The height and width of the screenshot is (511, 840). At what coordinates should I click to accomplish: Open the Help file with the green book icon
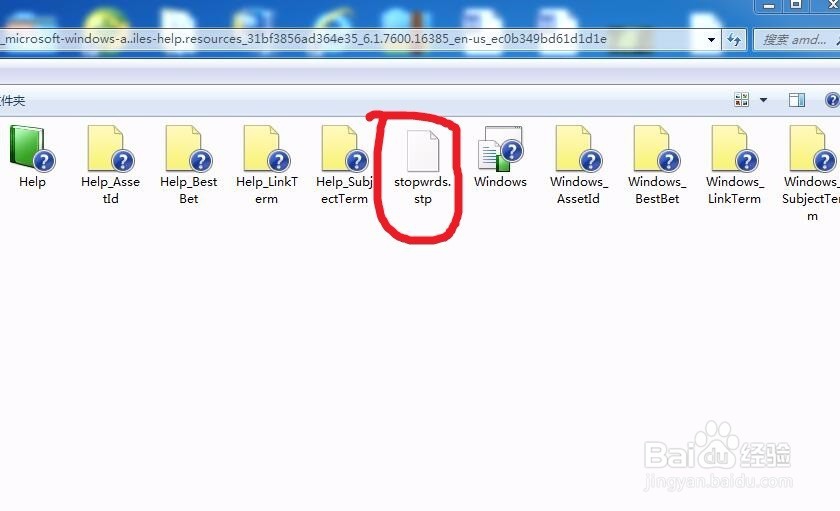[x=31, y=148]
